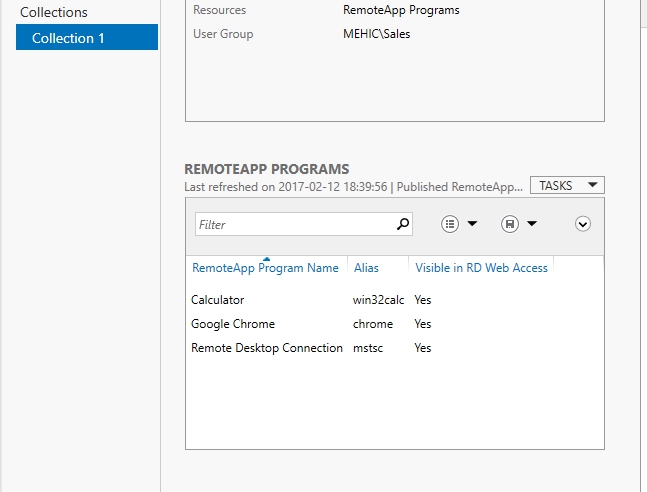The image size is (647, 492).
Task: Sort list by Alias column header
Action: point(366,268)
